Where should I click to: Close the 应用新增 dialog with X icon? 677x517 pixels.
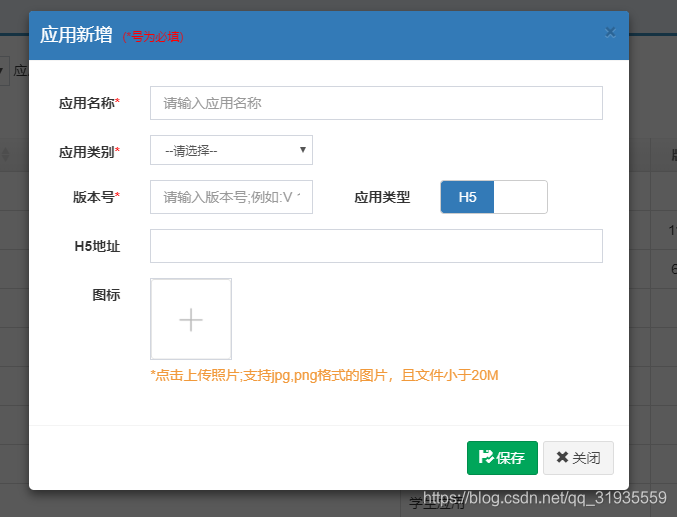[x=610, y=32]
